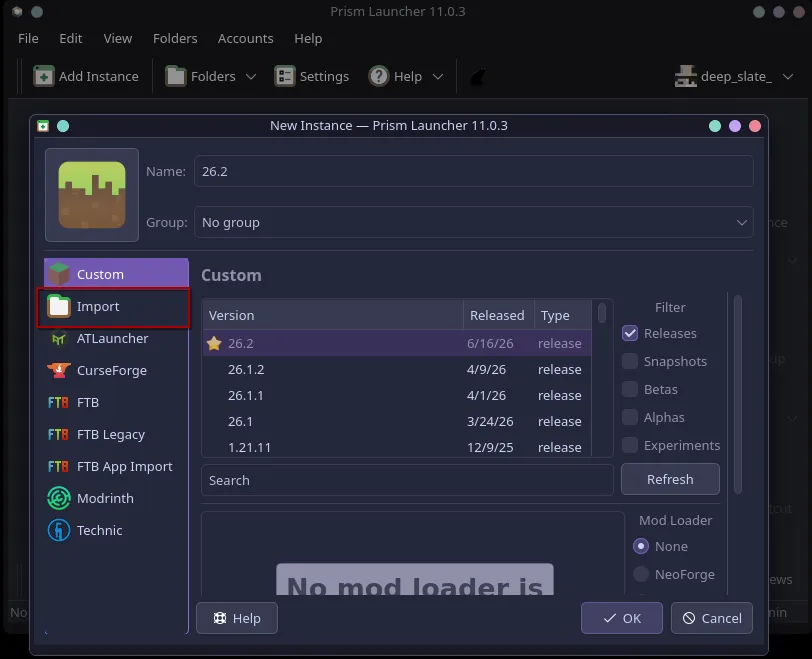Open the Accounts menu
This screenshot has height=659, width=812.
click(245, 38)
